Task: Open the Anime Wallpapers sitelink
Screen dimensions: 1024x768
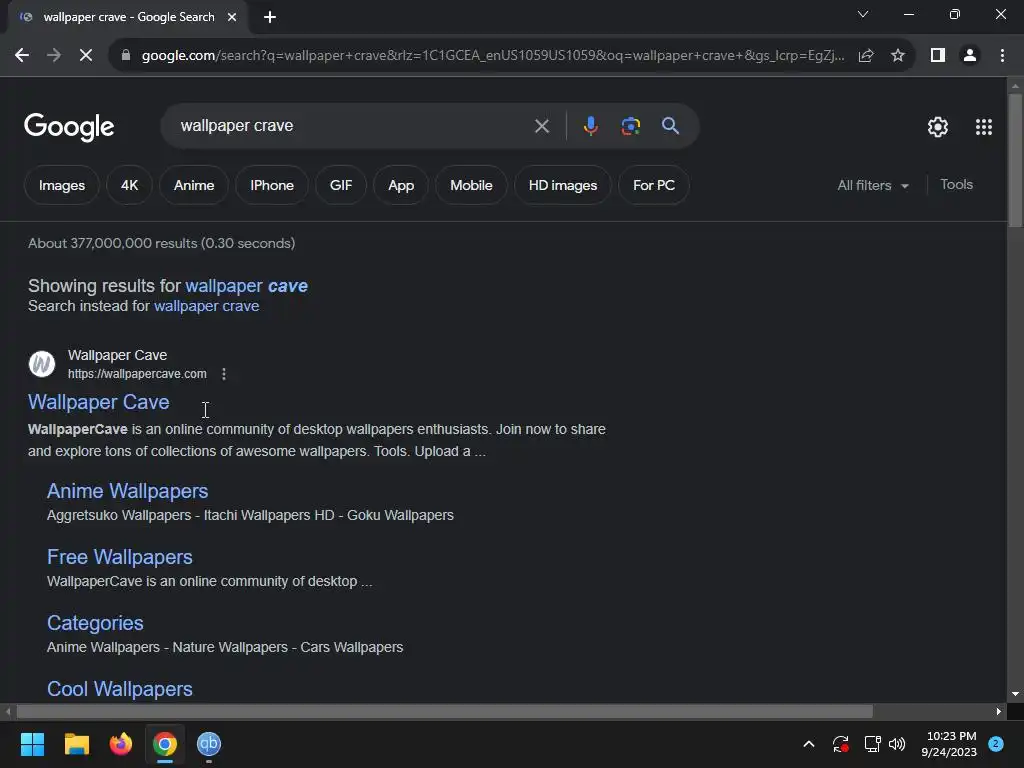Action: 127,491
